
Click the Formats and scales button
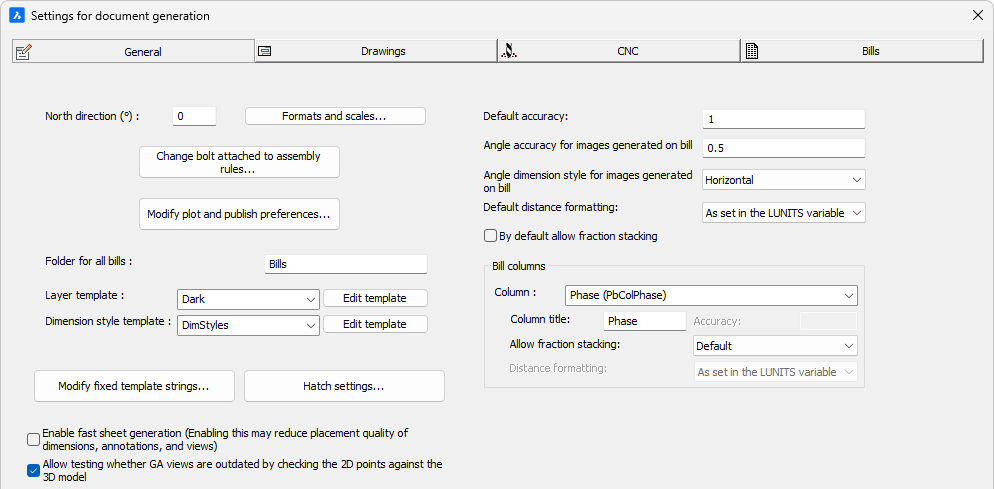[335, 116]
